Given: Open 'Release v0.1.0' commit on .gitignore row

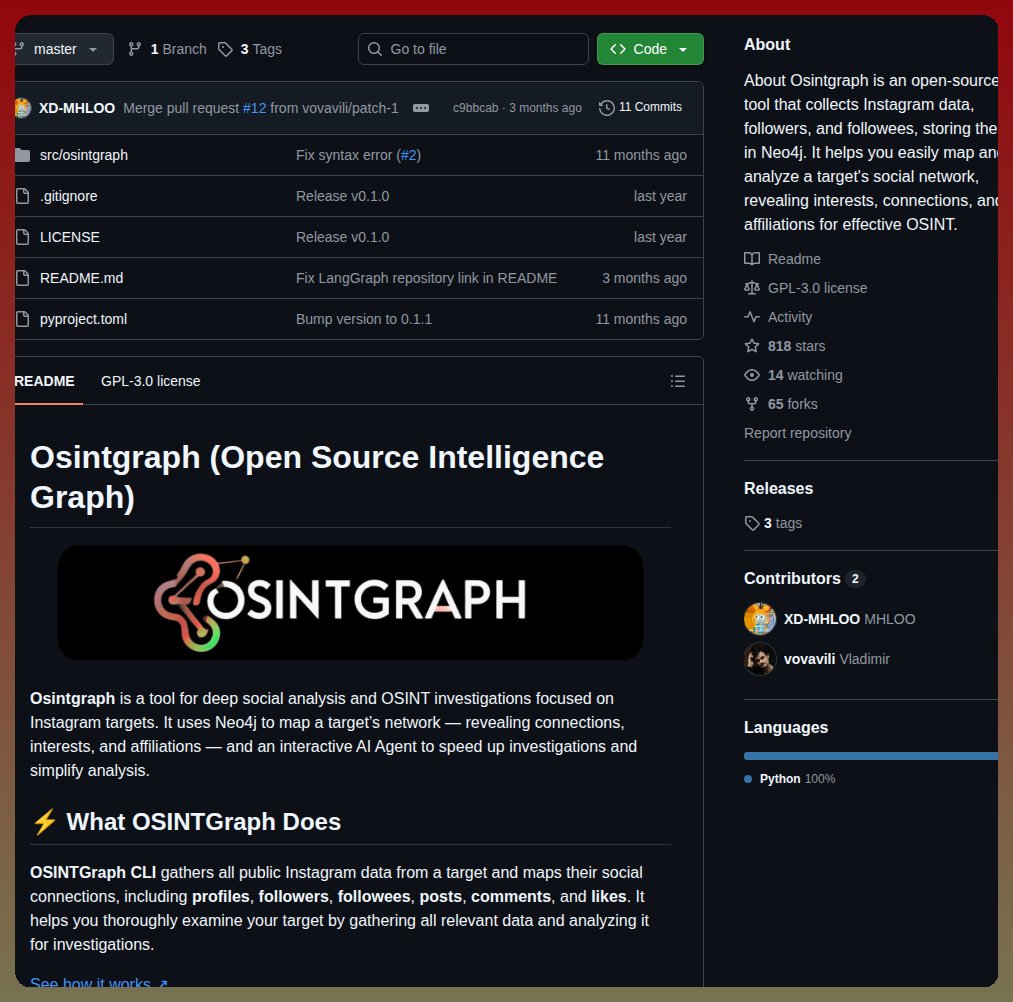Looking at the screenshot, I should pyautogui.click(x=342, y=196).
